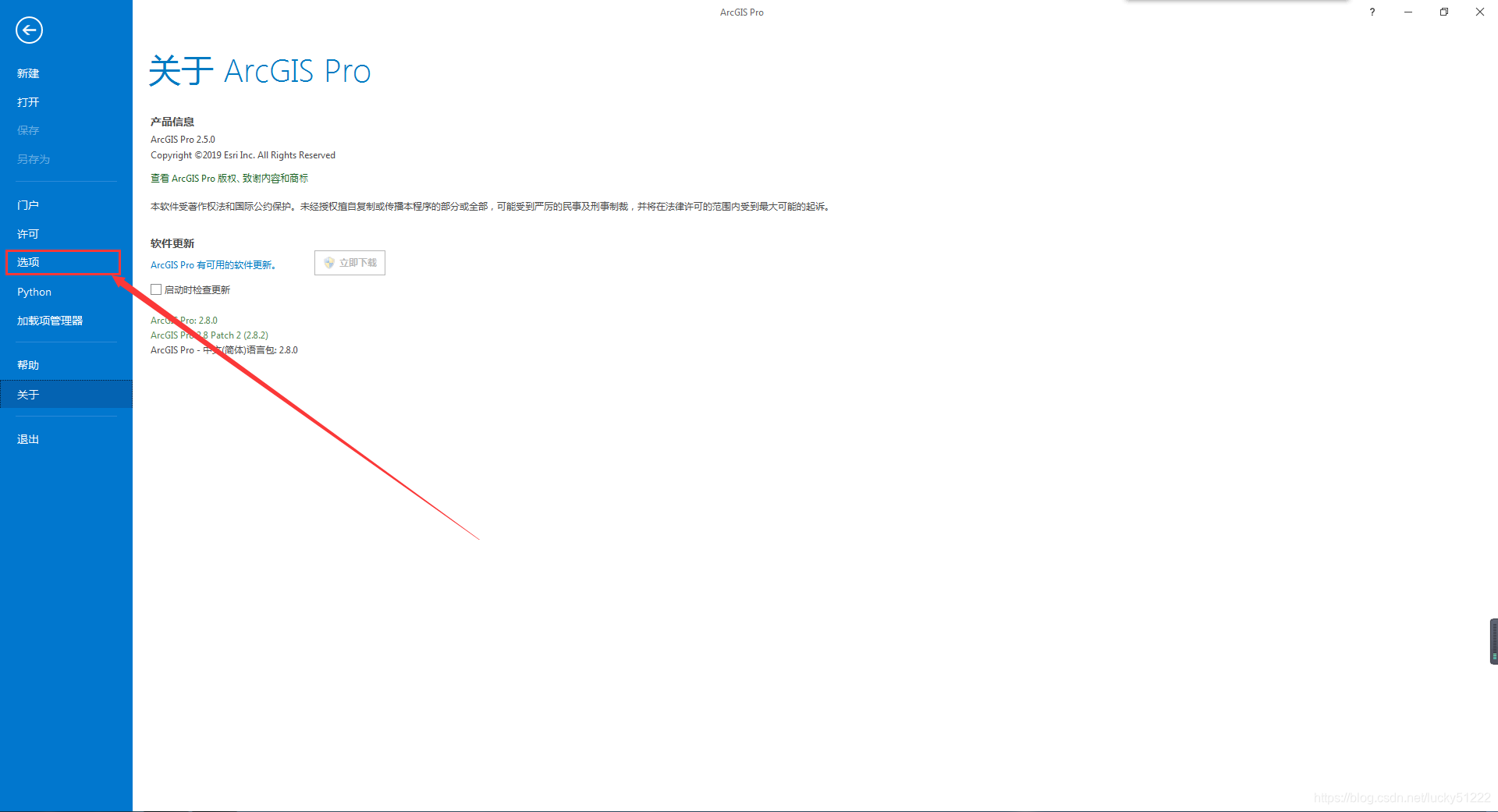This screenshot has width=1498, height=812.
Task: Open the 门户 page
Action: pyautogui.click(x=28, y=205)
